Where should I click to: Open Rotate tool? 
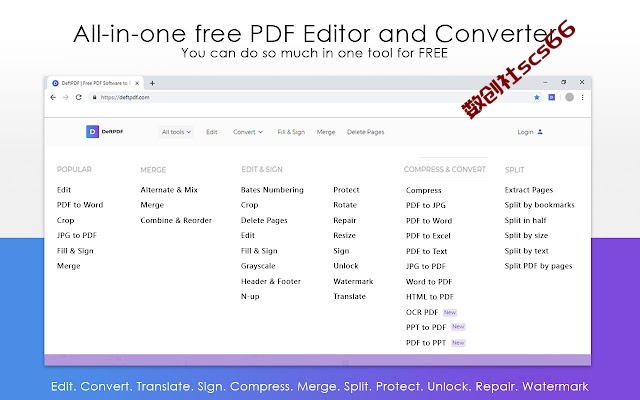coord(345,205)
